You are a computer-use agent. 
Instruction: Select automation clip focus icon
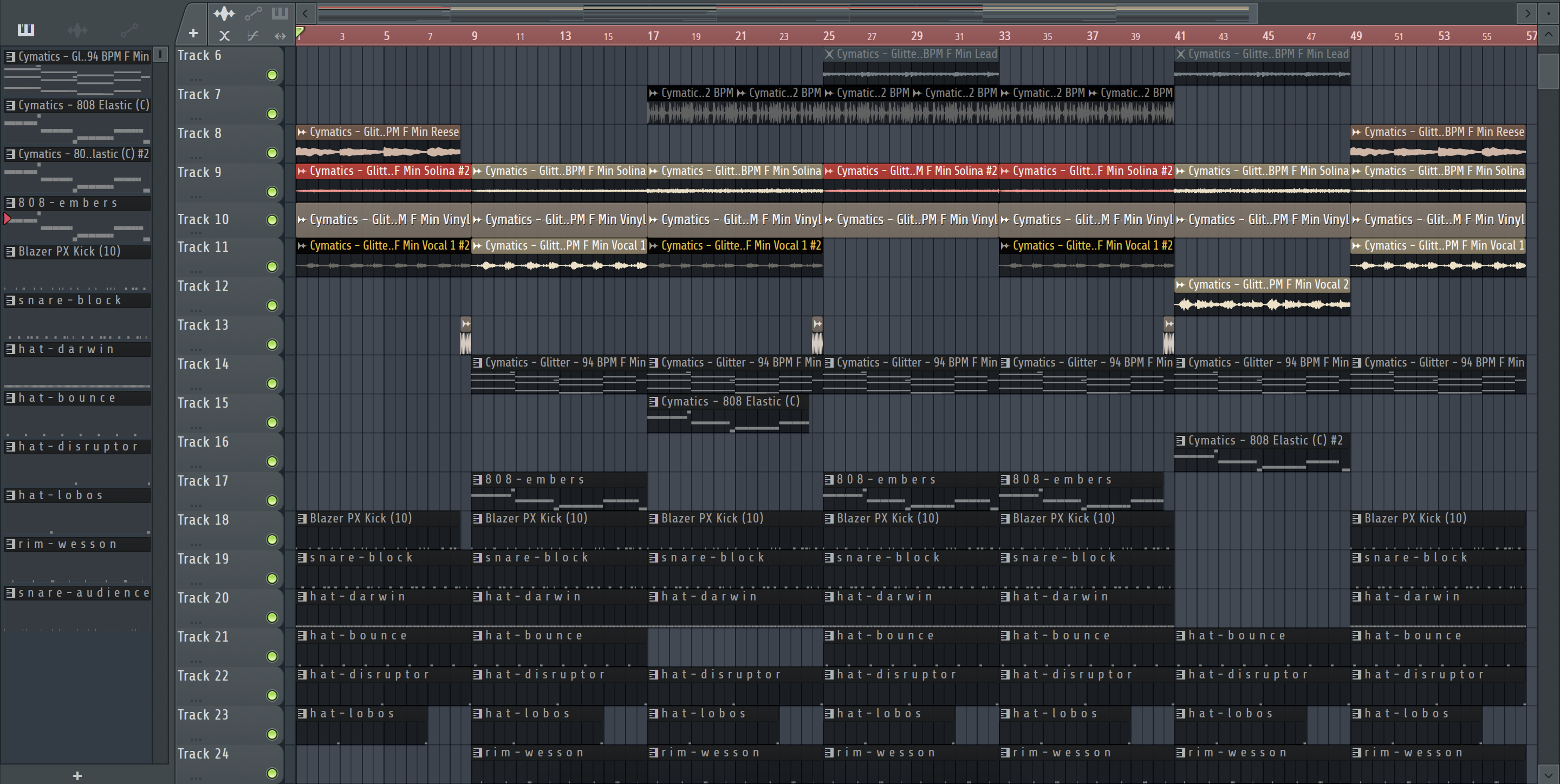coord(253,12)
